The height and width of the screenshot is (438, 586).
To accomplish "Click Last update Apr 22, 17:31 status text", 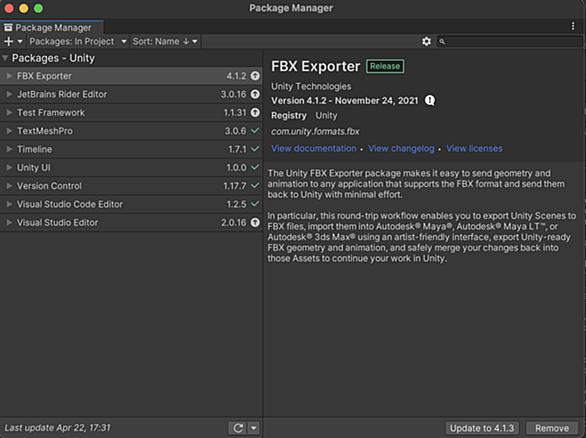I will pyautogui.click(x=57, y=428).
